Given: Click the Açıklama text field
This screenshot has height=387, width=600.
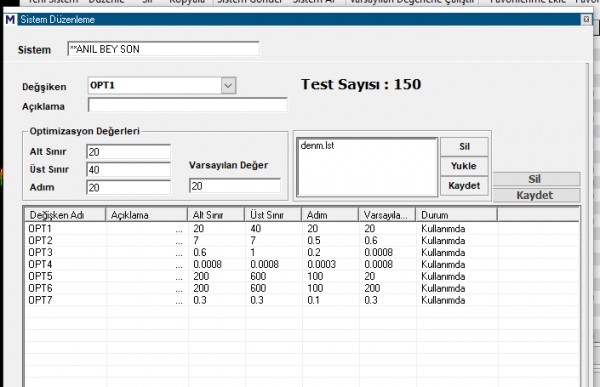Looking at the screenshot, I should (188, 105).
